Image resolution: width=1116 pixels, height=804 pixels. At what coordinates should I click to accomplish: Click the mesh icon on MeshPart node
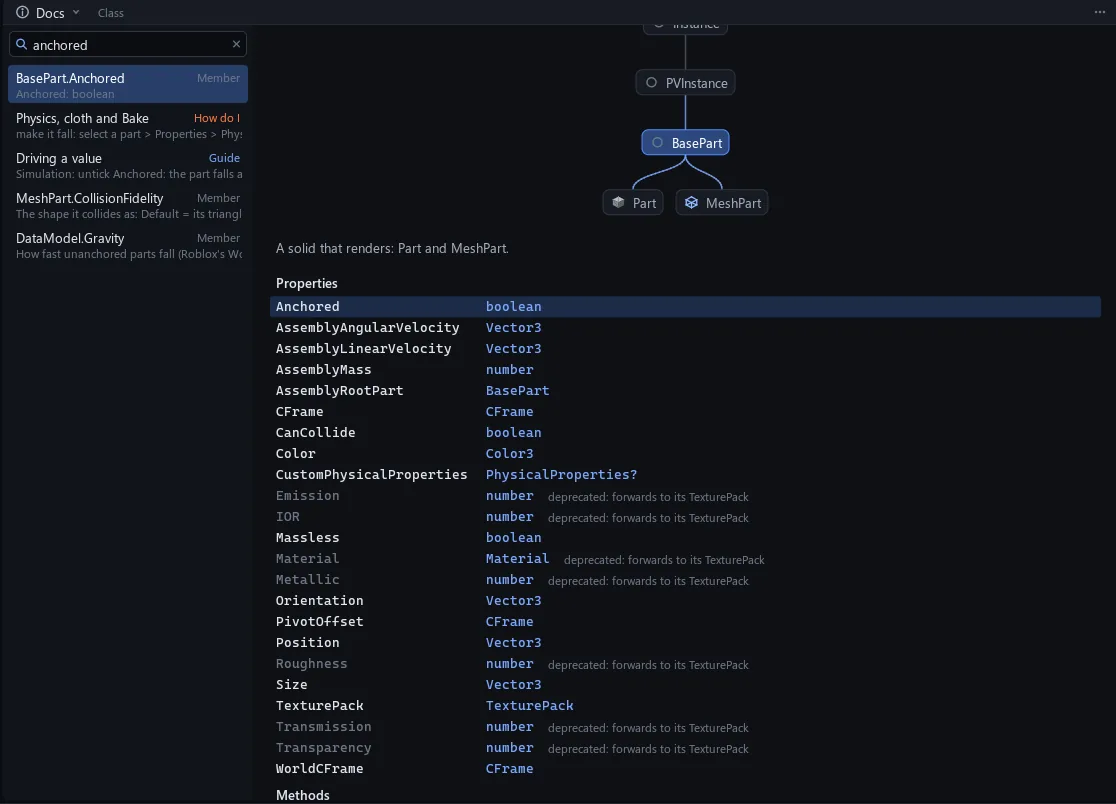[691, 203]
